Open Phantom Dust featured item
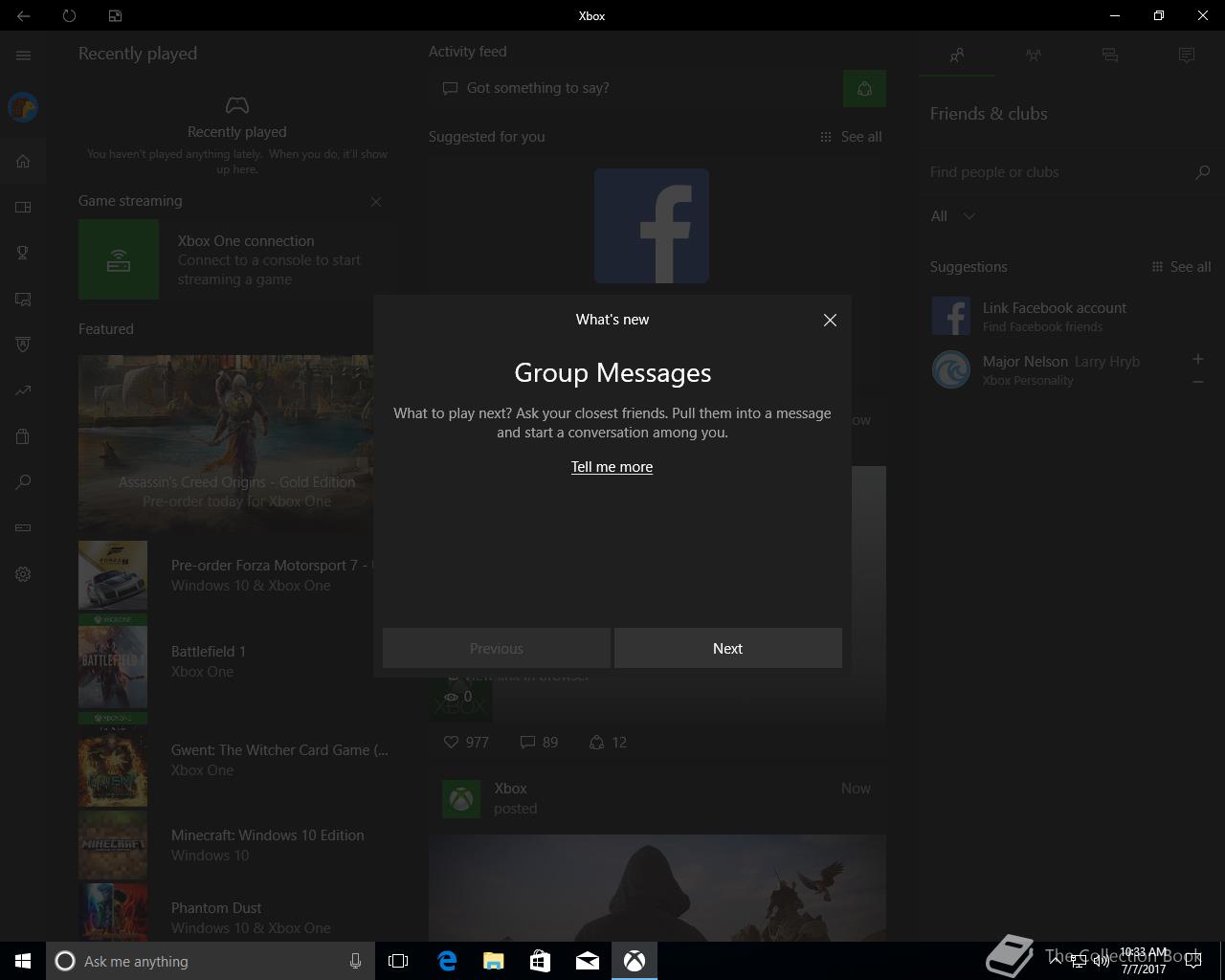 point(235,914)
